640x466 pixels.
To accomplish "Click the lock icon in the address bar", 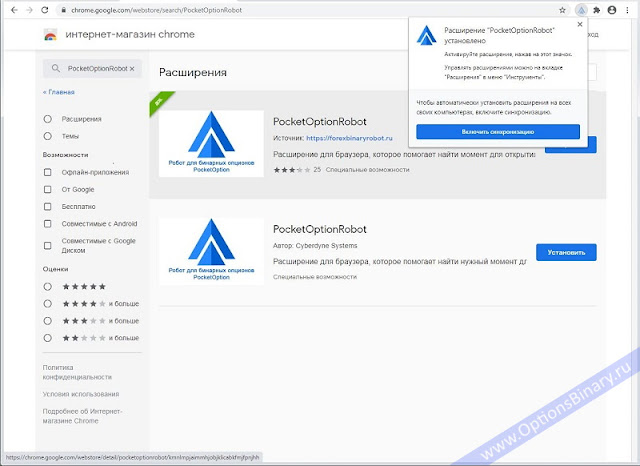I will pyautogui.click(x=64, y=10).
